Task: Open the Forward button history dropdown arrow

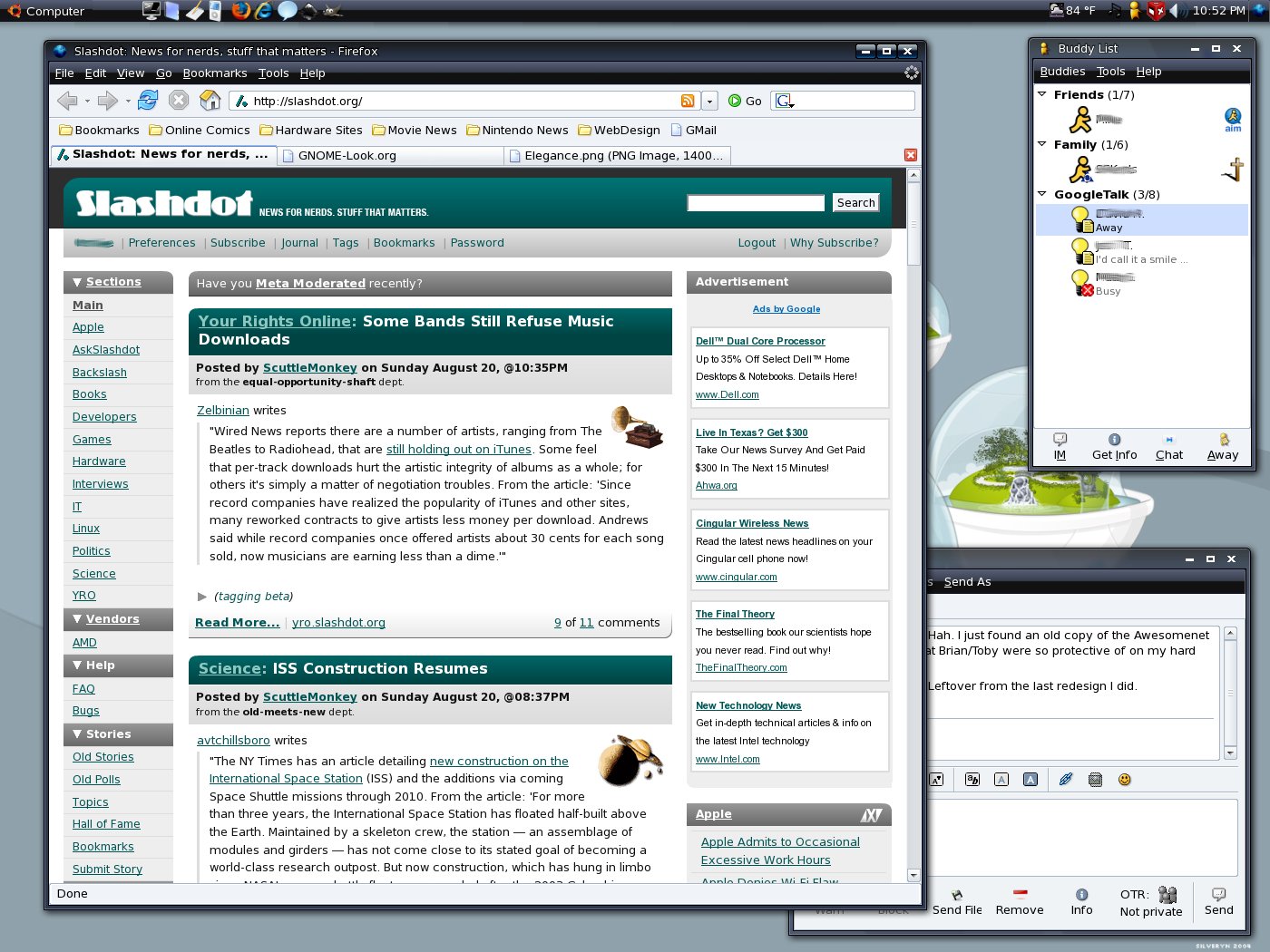Action: [128, 102]
